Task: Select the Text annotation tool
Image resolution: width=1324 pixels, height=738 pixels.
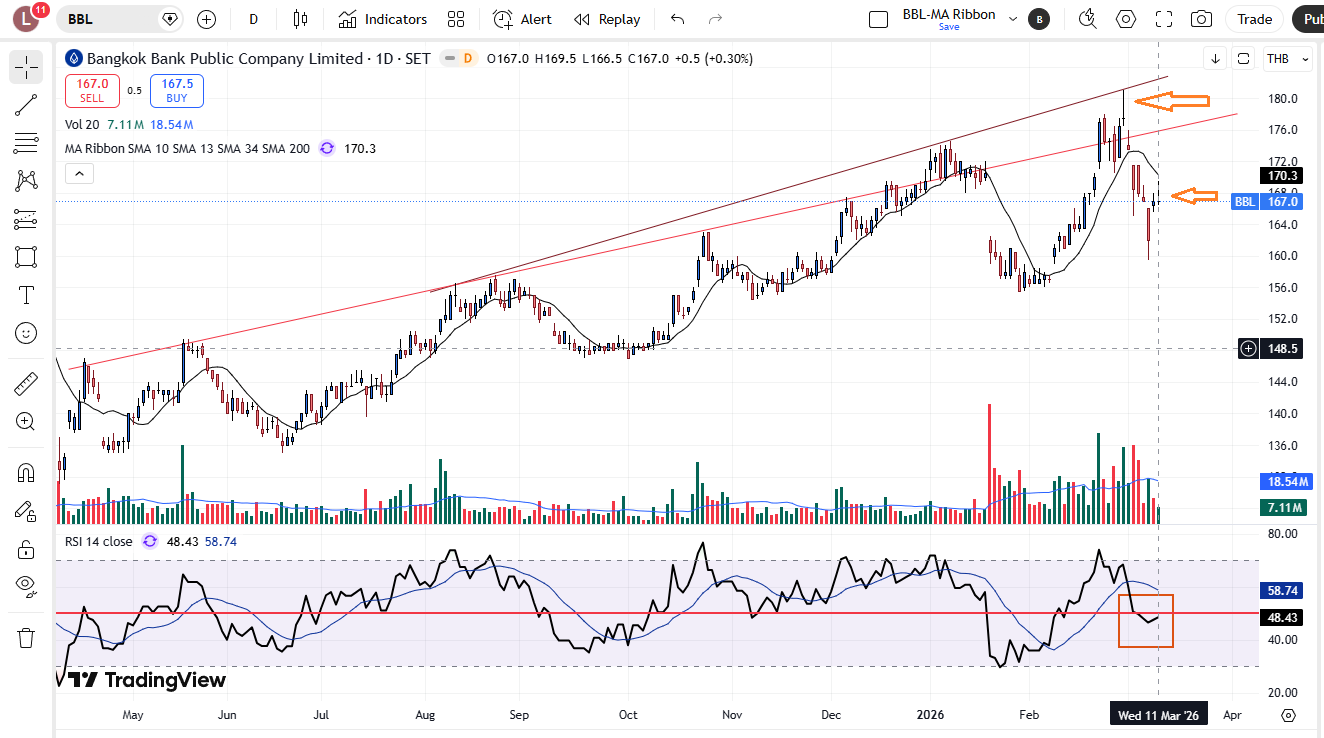Action: (x=26, y=294)
